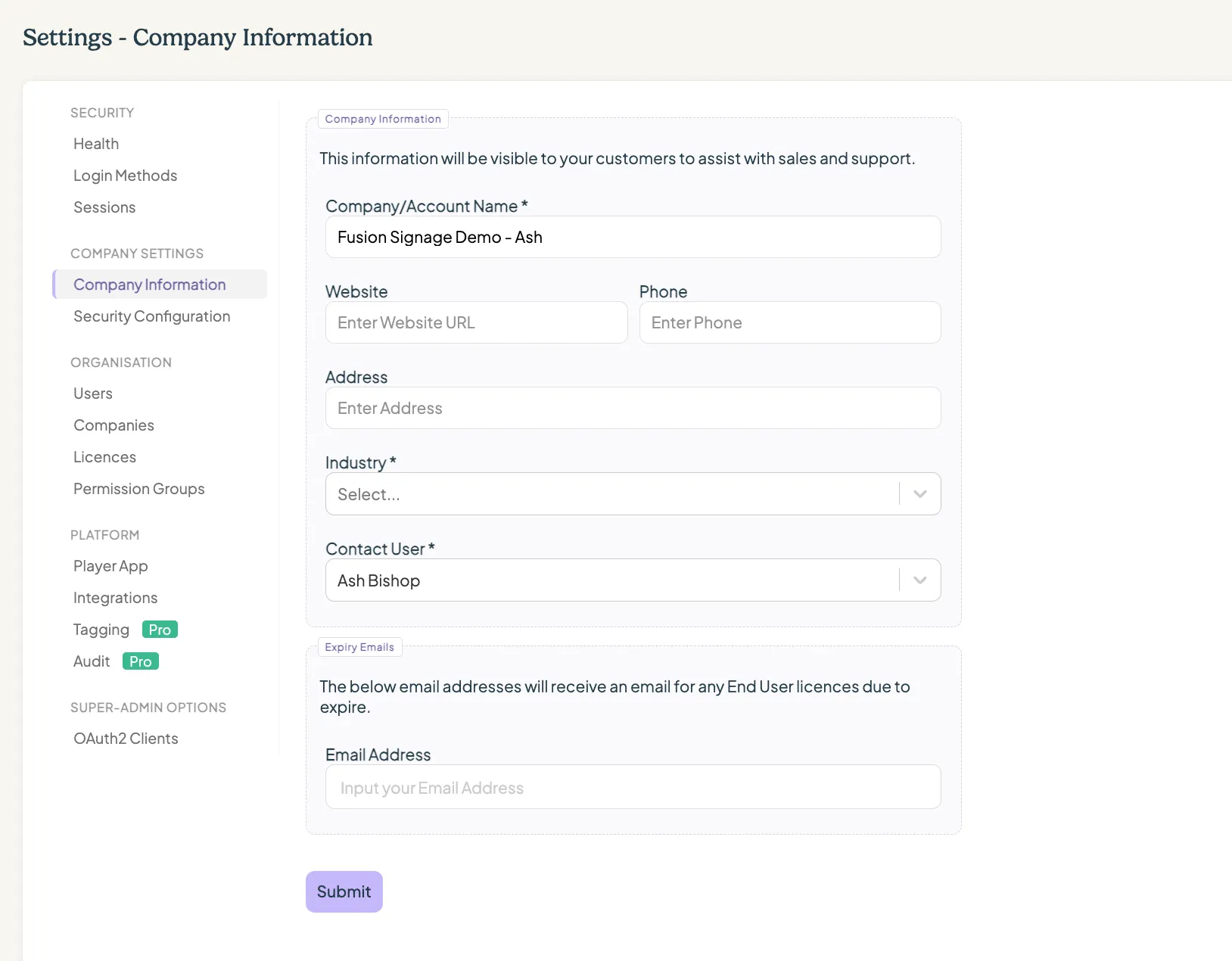Focus the expiry Email Address input

click(x=633, y=787)
